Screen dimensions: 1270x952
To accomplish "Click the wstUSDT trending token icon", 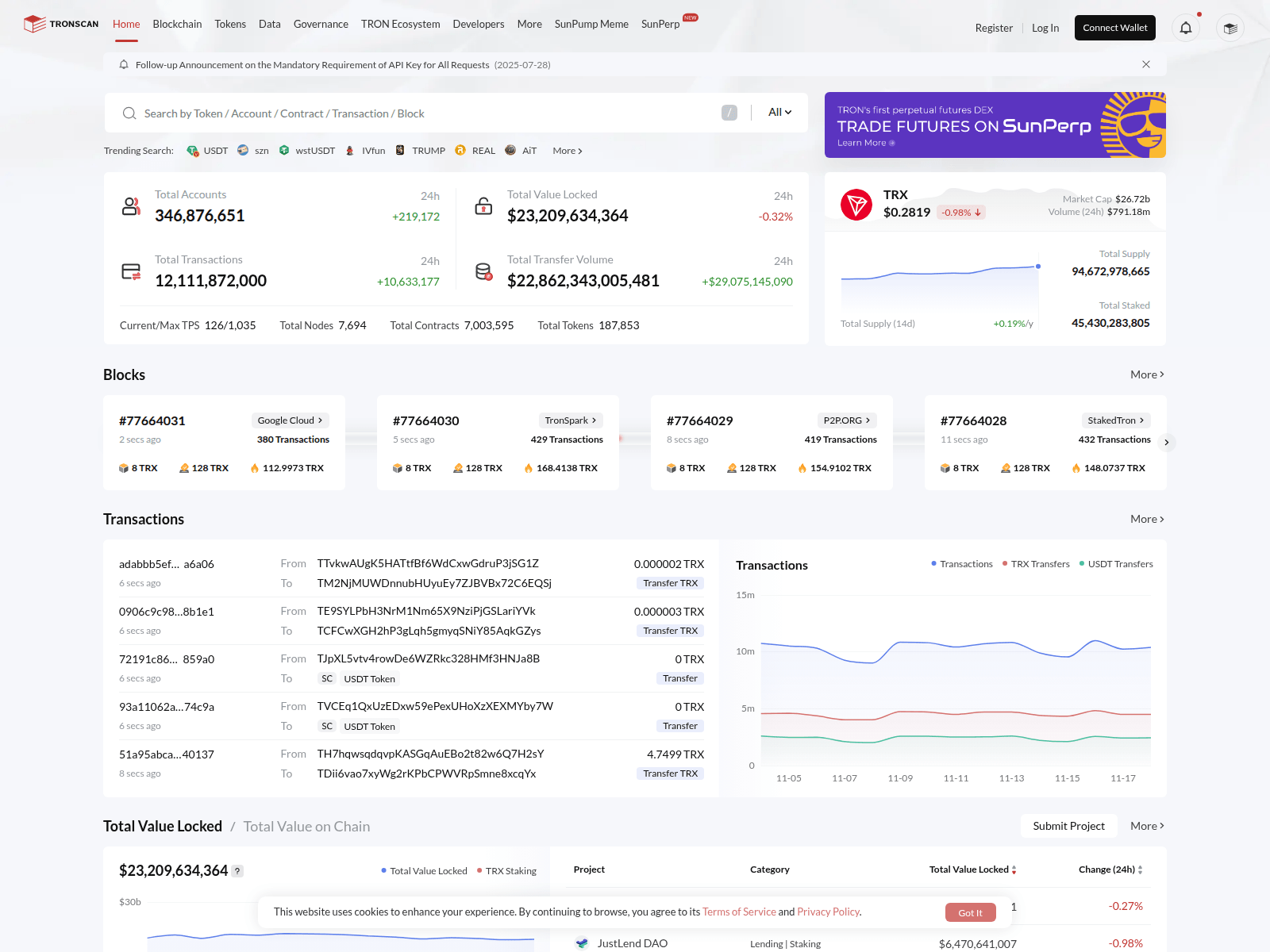I will 284,150.
